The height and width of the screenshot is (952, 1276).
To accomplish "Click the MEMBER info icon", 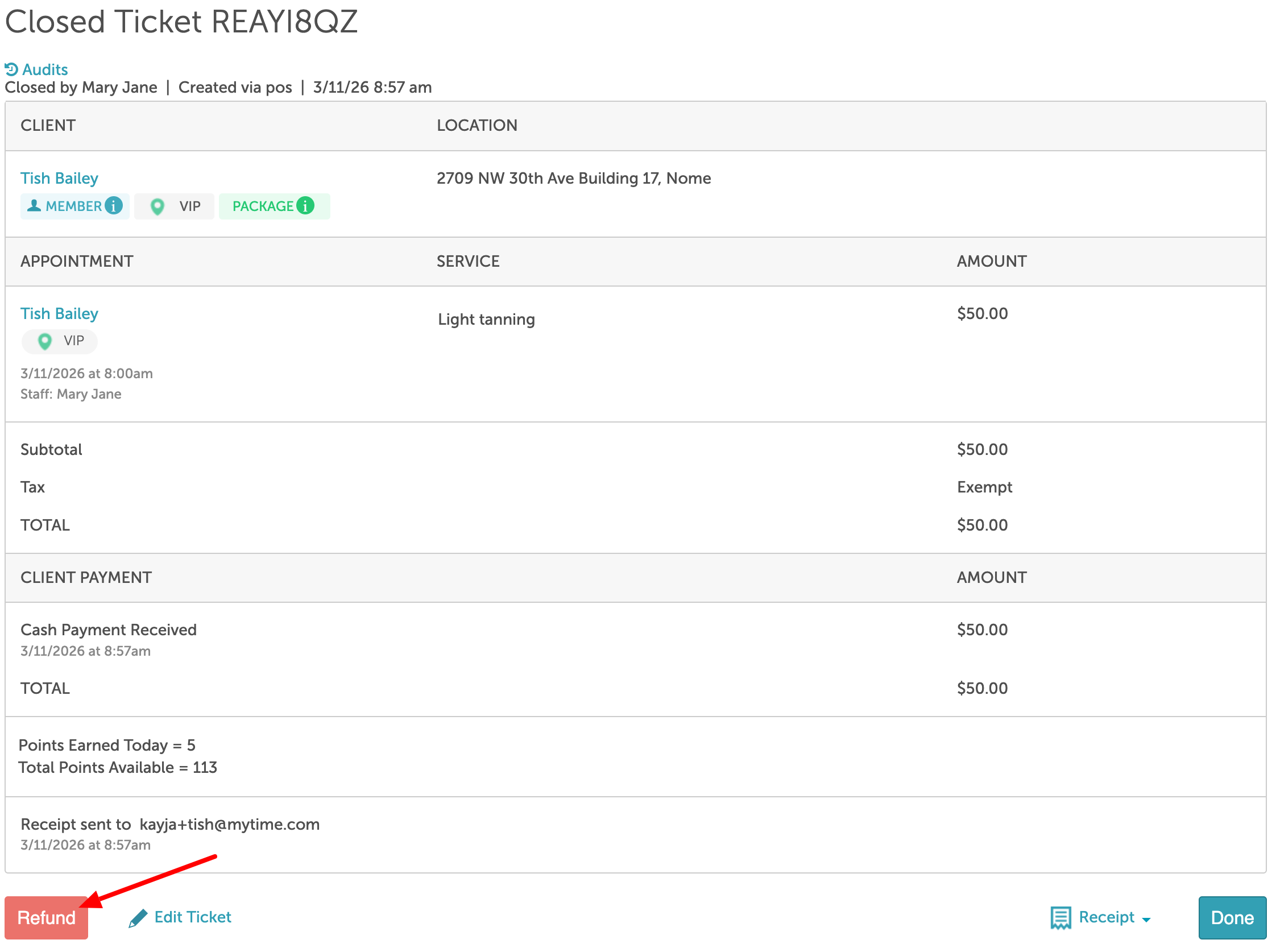I will [114, 206].
